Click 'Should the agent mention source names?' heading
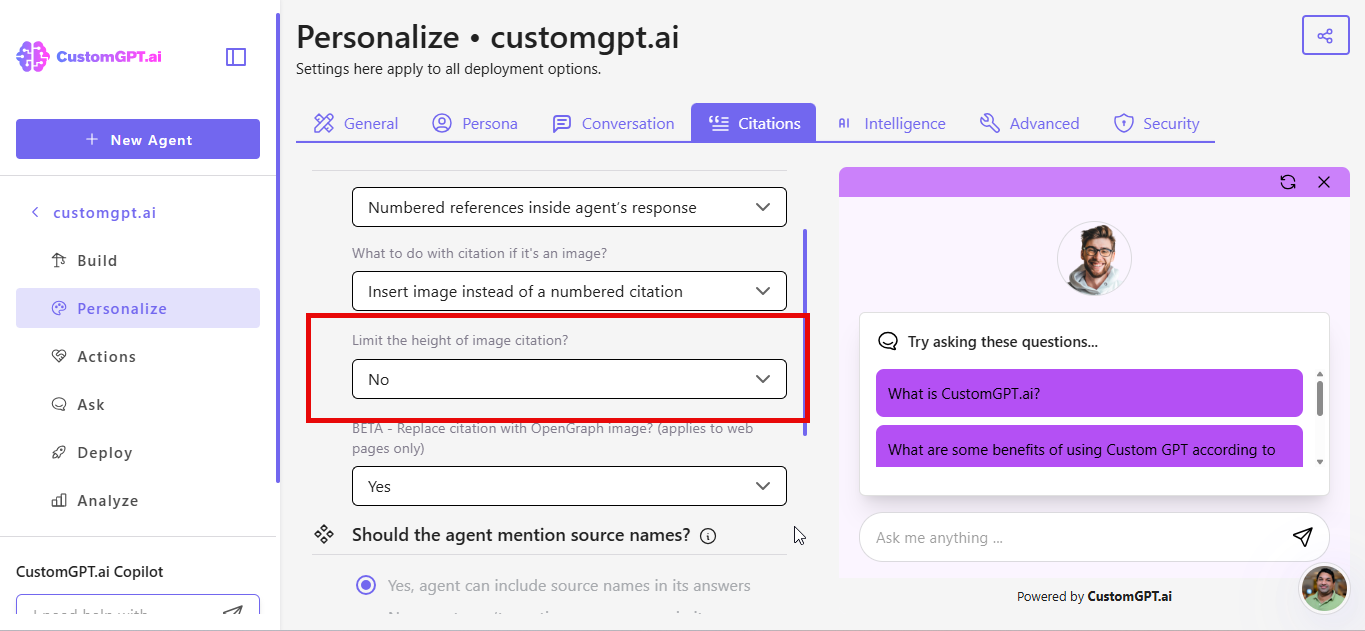Viewport: 1365px width, 631px height. coord(521,535)
